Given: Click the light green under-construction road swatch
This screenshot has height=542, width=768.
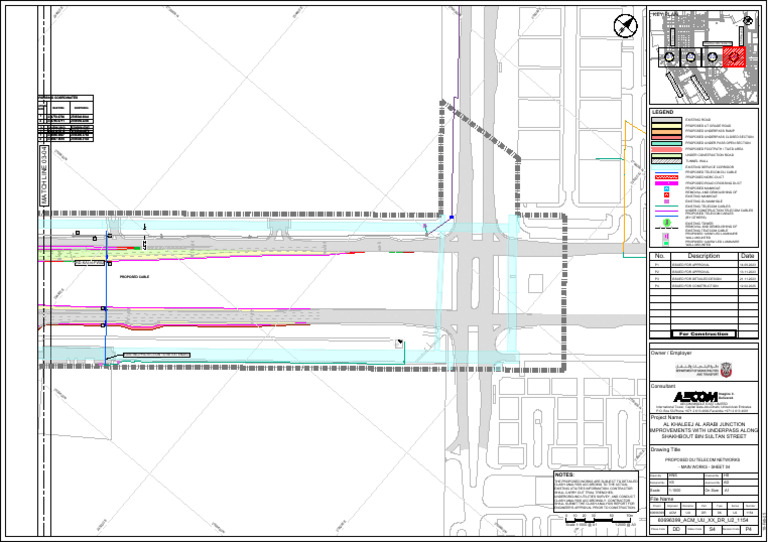Looking at the screenshot, I should pyautogui.click(x=666, y=156).
